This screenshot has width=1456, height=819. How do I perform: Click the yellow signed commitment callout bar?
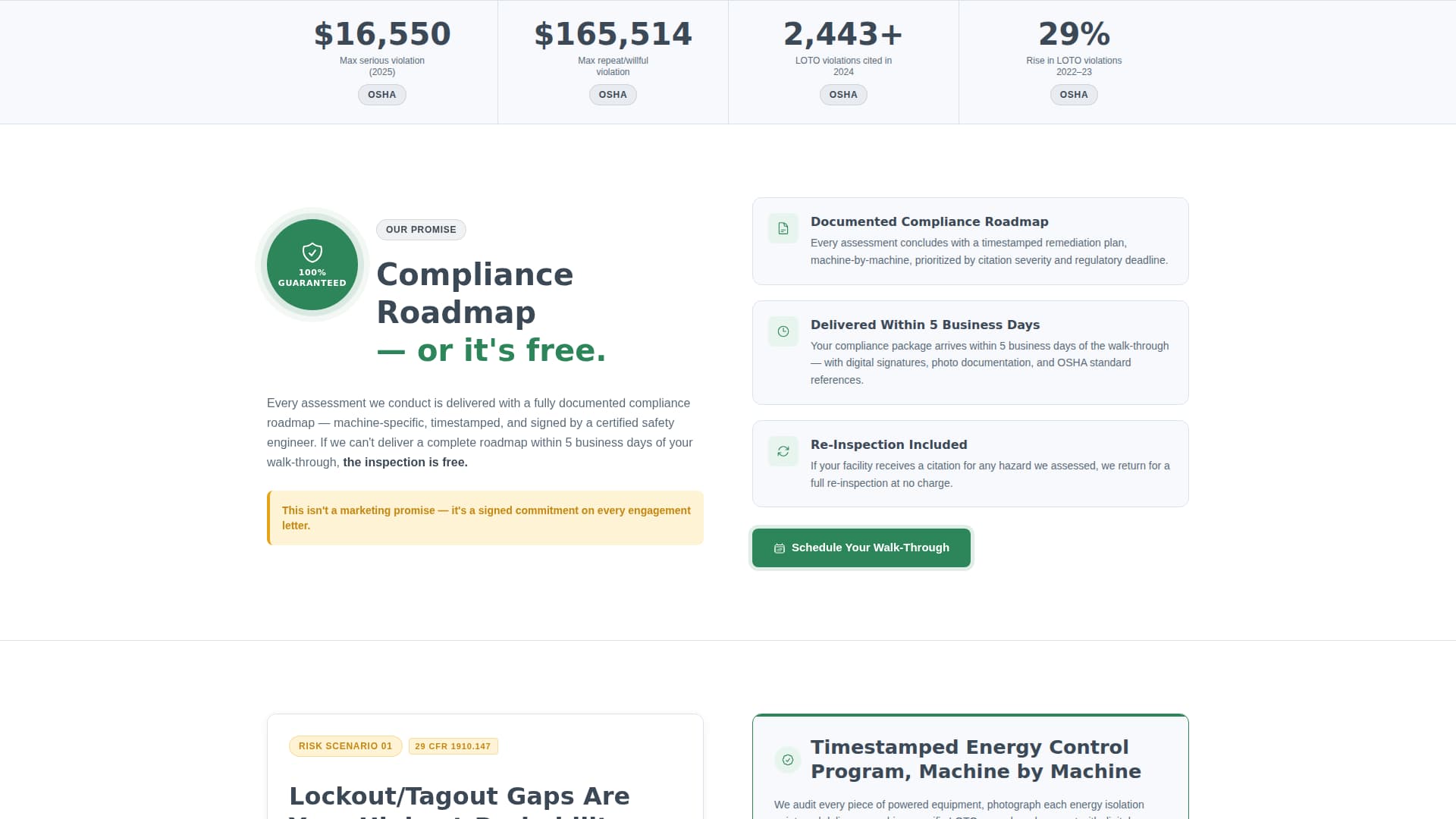(485, 518)
